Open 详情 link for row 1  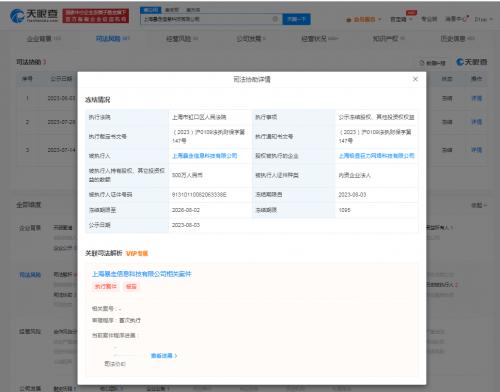(x=476, y=99)
